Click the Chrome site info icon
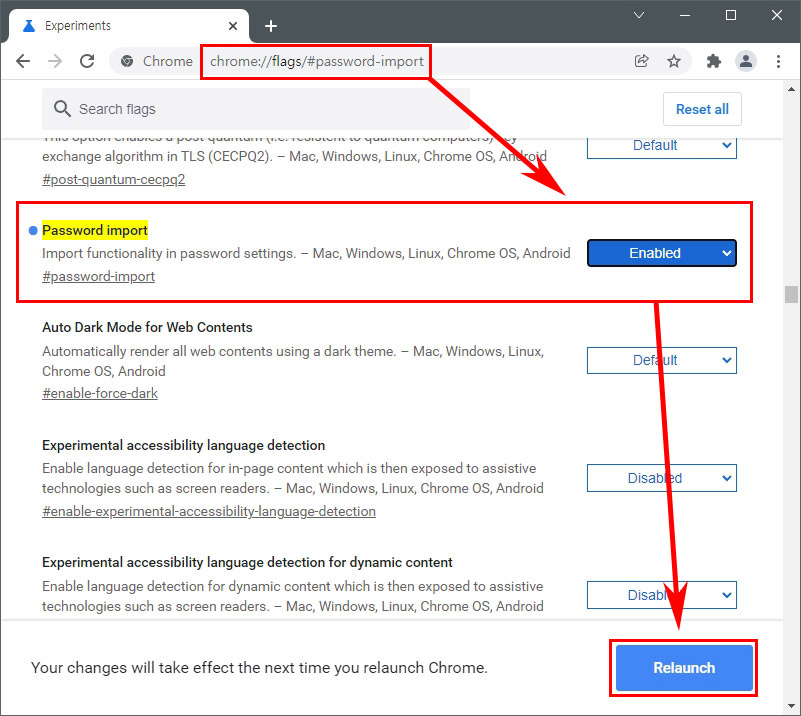Image resolution: width=801 pixels, height=716 pixels. point(127,61)
